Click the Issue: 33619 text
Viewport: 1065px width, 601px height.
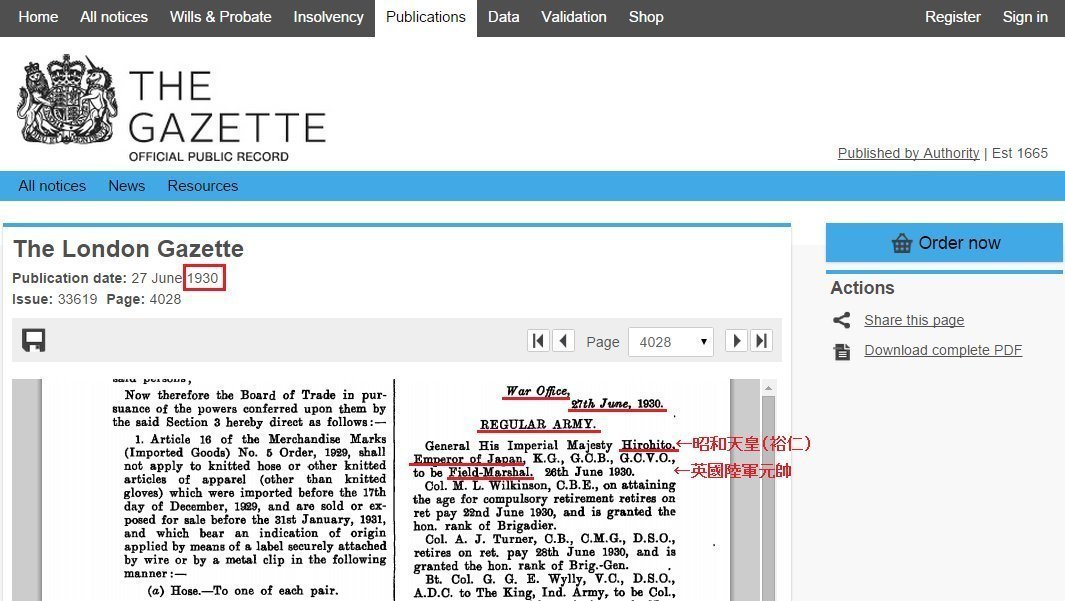point(54,299)
